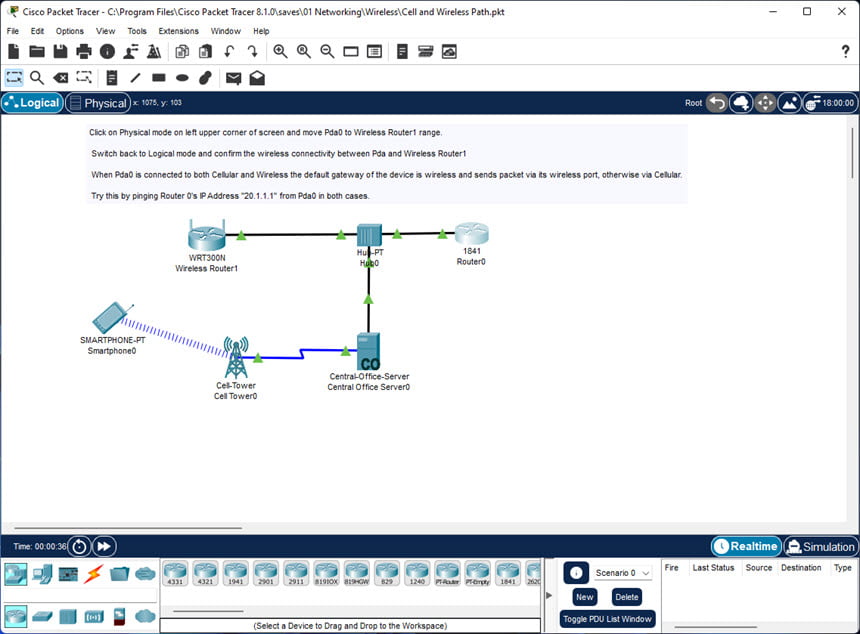
Task: Click the Power Cycle Devices button
Action: tap(79, 546)
